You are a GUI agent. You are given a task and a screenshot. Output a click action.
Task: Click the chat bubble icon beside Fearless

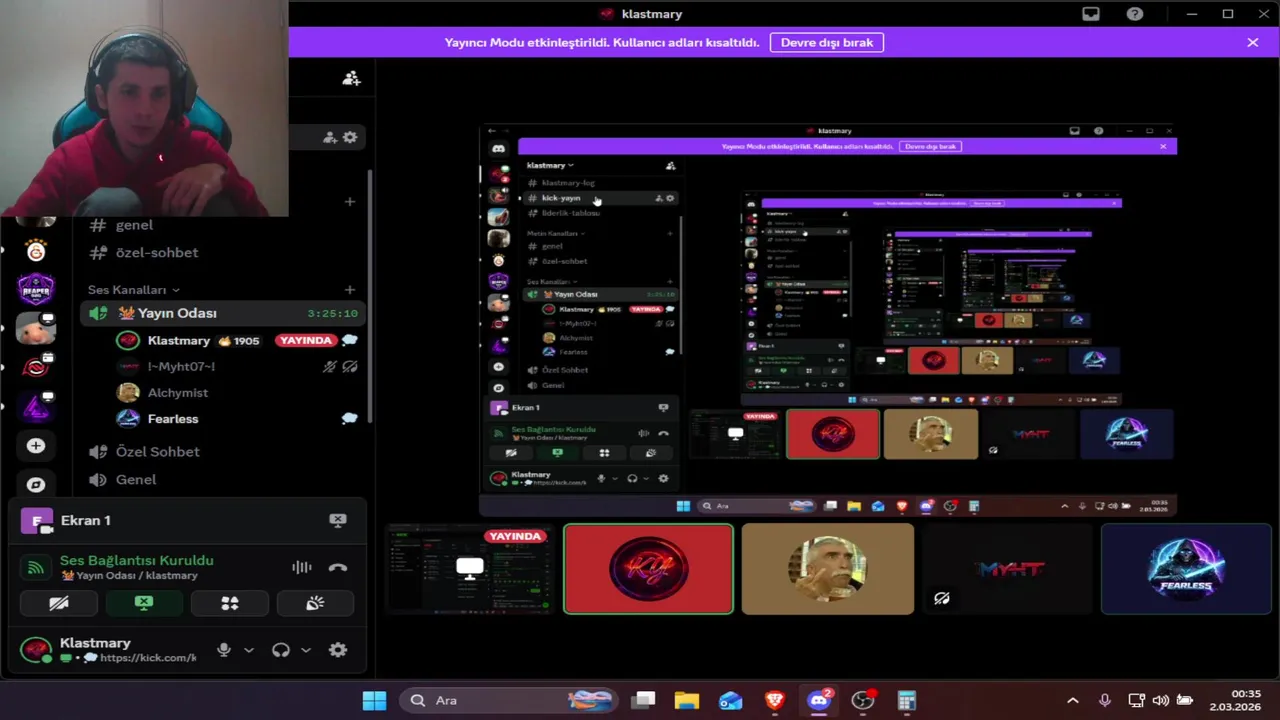pyautogui.click(x=349, y=419)
